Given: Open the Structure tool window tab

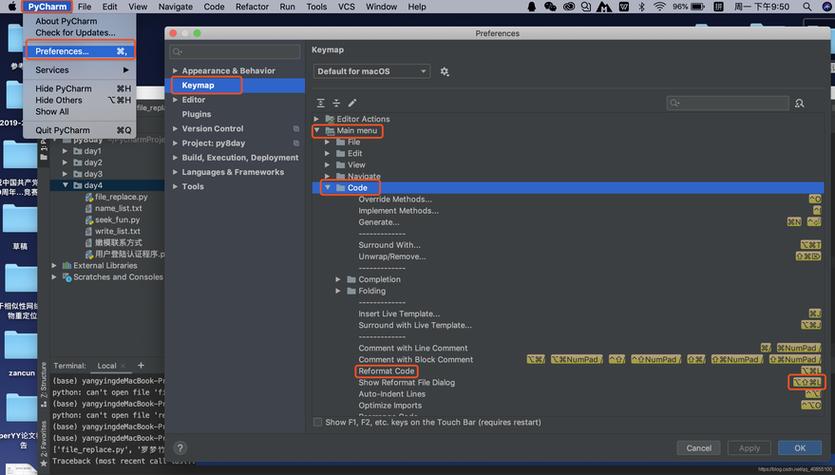Looking at the screenshot, I should tap(44, 384).
